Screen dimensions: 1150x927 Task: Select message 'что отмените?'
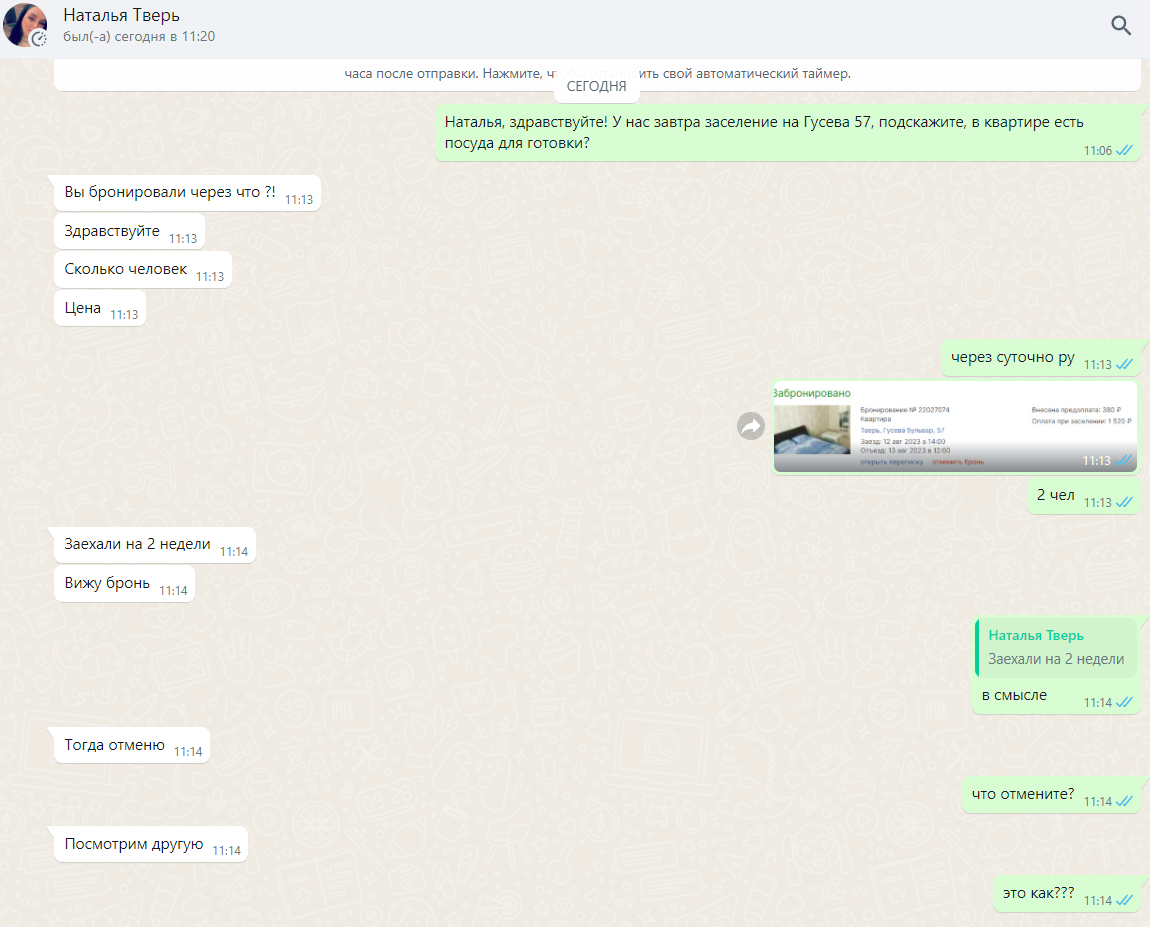(x=1051, y=795)
